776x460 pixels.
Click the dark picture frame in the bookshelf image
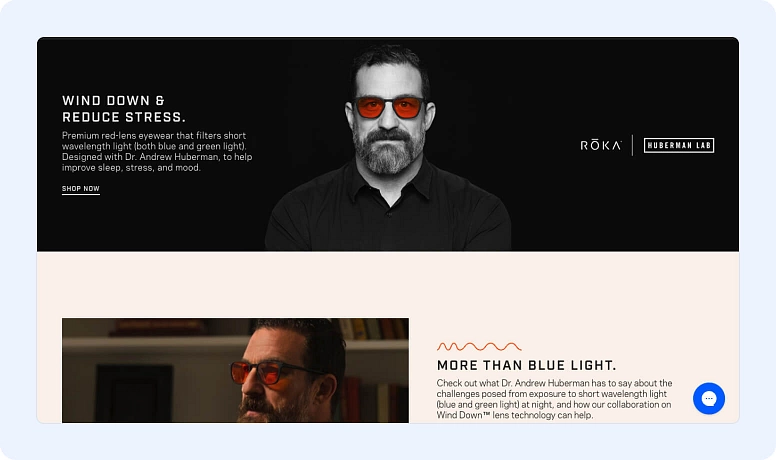pos(134,393)
